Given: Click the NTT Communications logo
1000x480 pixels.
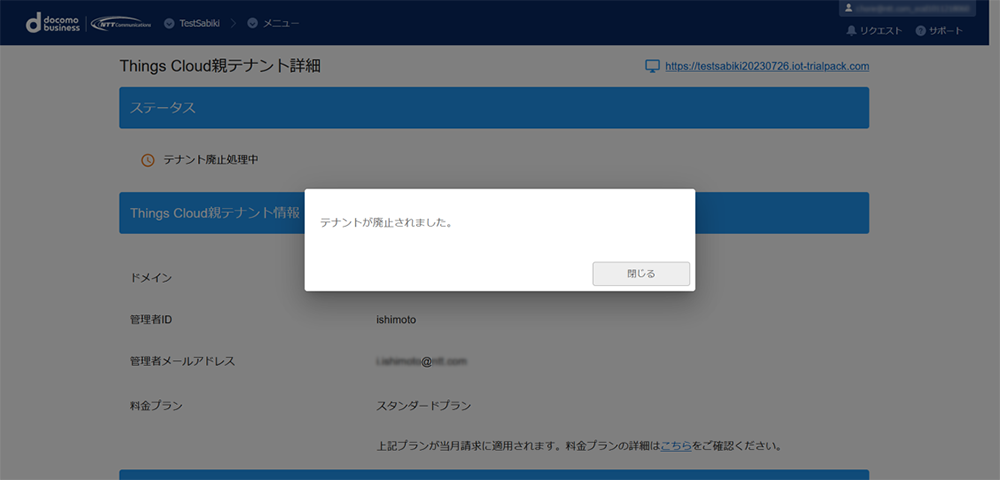Looking at the screenshot, I should 121,24.
